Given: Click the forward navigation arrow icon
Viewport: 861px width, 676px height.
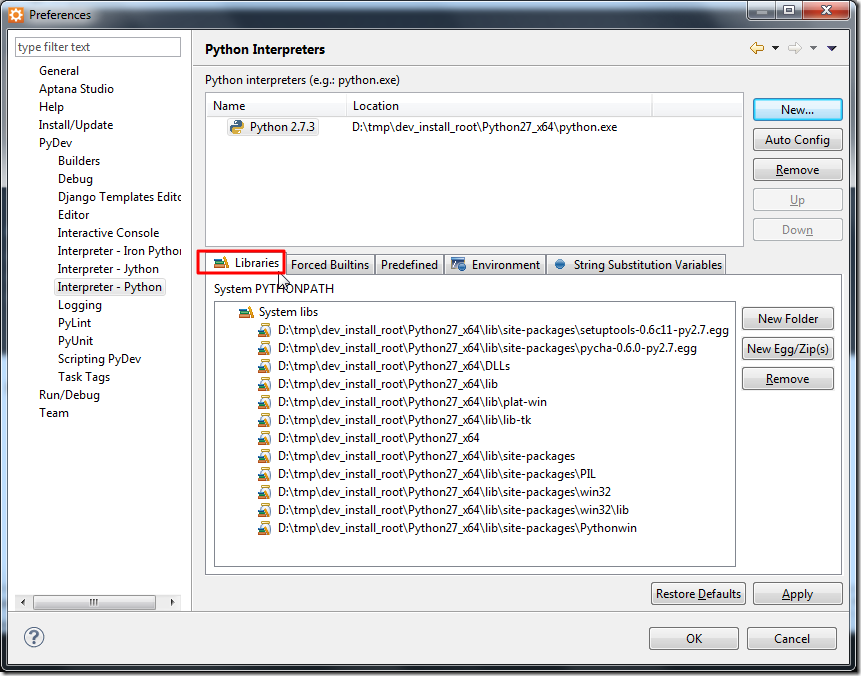Looking at the screenshot, I should pos(795,48).
